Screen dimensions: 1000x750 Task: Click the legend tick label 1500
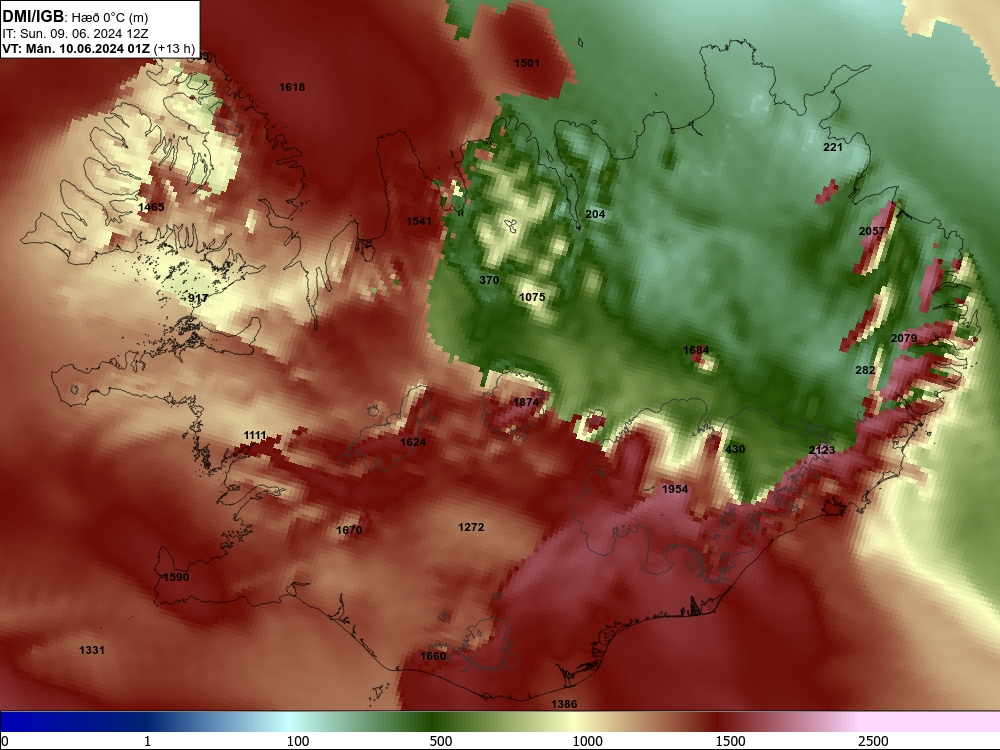(x=730, y=741)
